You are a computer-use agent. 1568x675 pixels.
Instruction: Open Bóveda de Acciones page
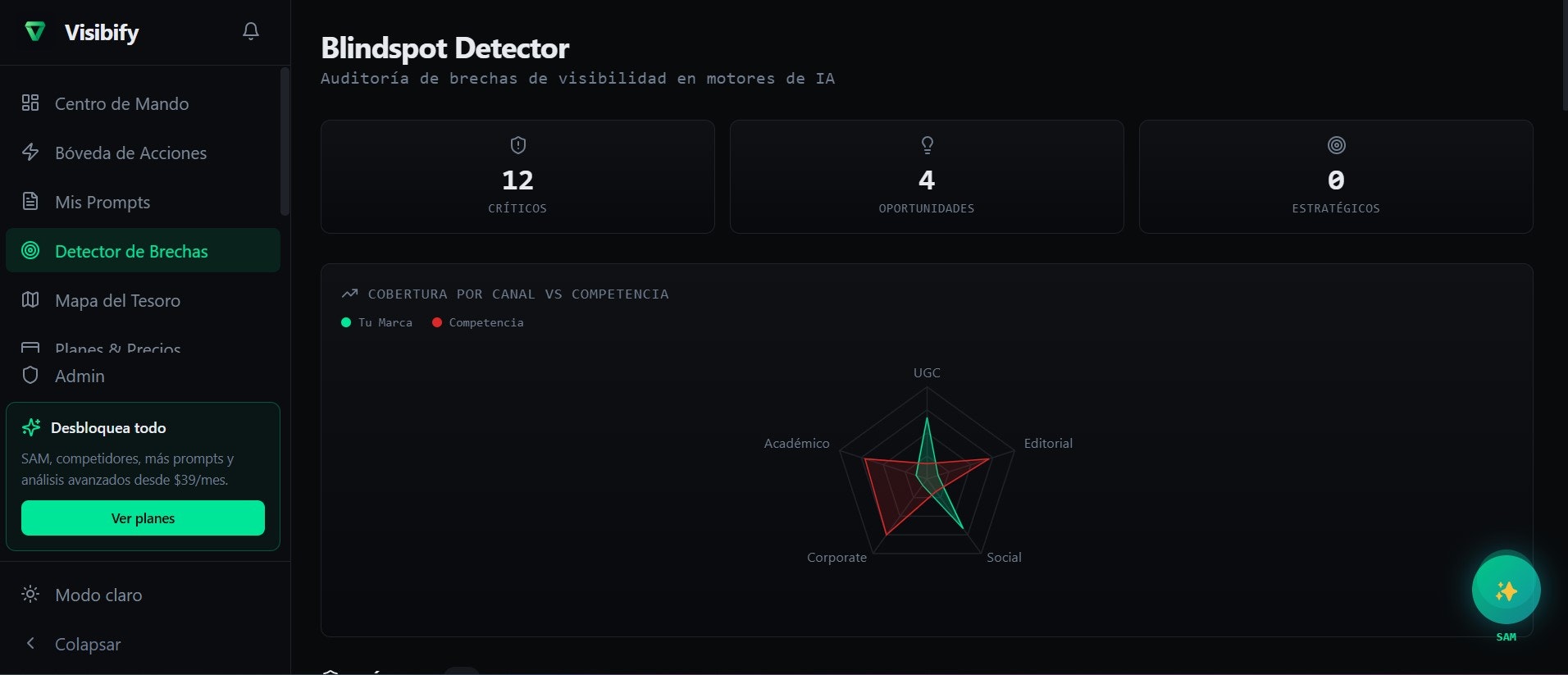(143, 153)
